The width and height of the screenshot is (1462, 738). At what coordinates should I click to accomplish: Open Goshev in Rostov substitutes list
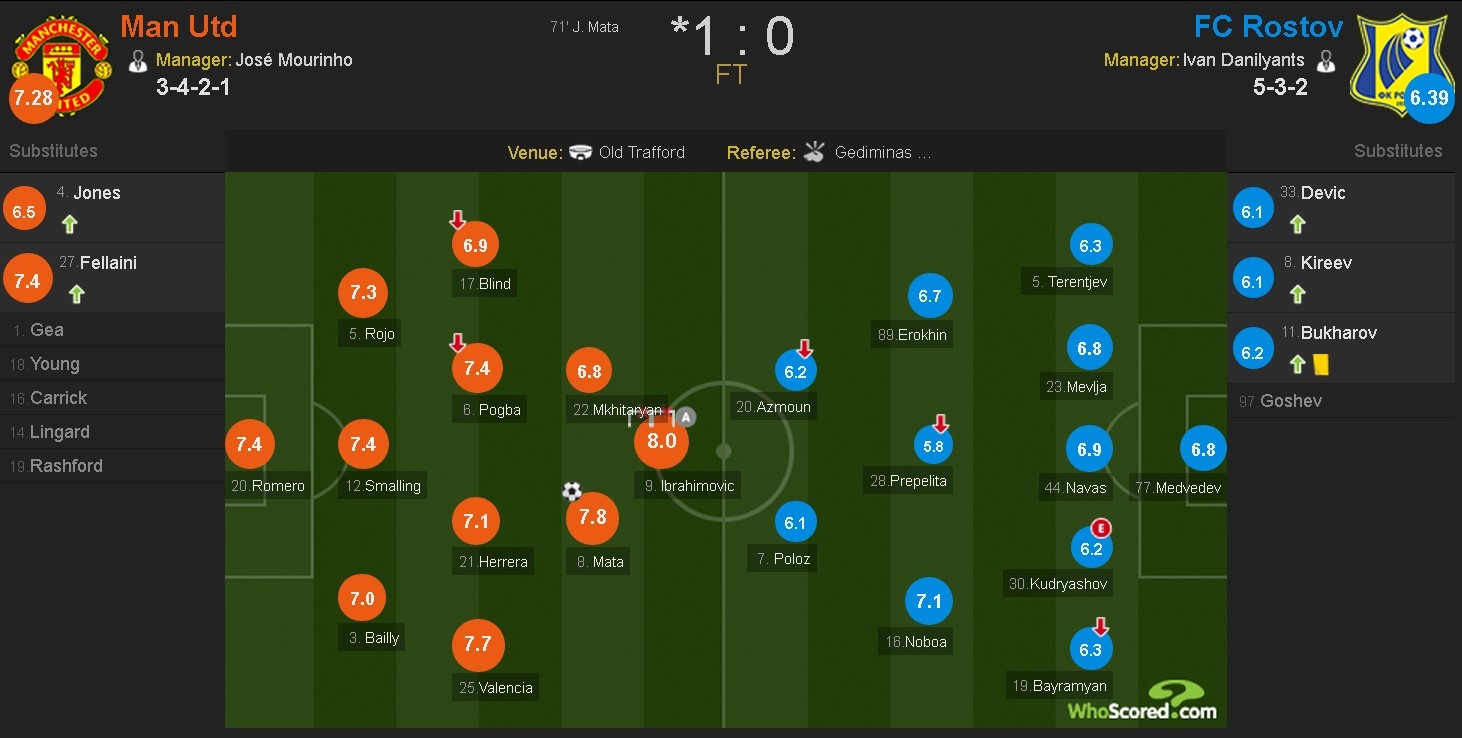(x=1291, y=401)
